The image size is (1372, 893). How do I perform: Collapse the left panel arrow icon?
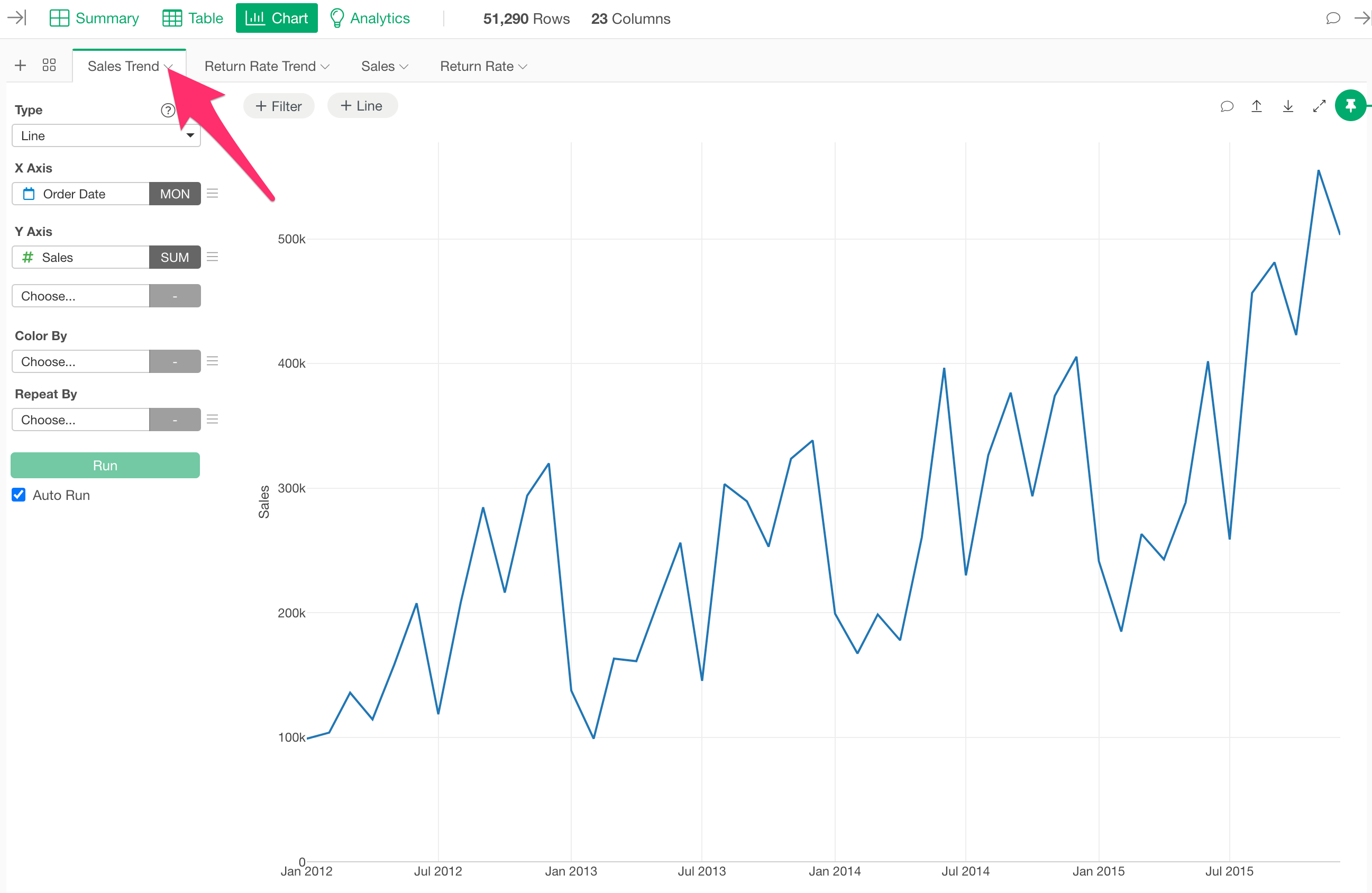click(17, 18)
